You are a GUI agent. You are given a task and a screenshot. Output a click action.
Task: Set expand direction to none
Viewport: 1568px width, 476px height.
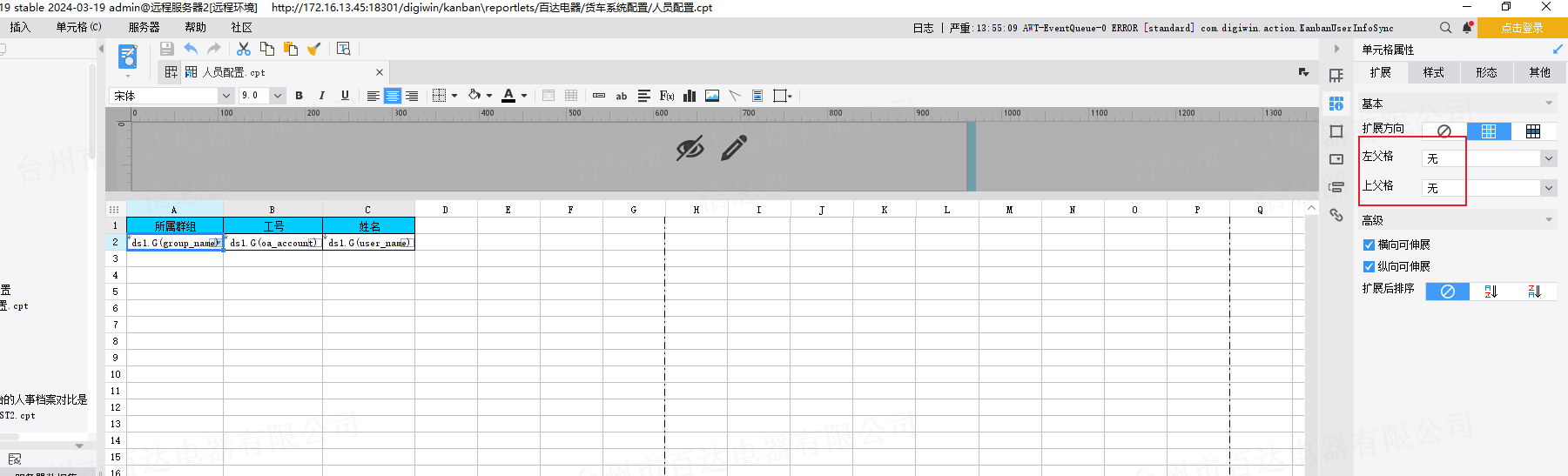tap(1444, 131)
